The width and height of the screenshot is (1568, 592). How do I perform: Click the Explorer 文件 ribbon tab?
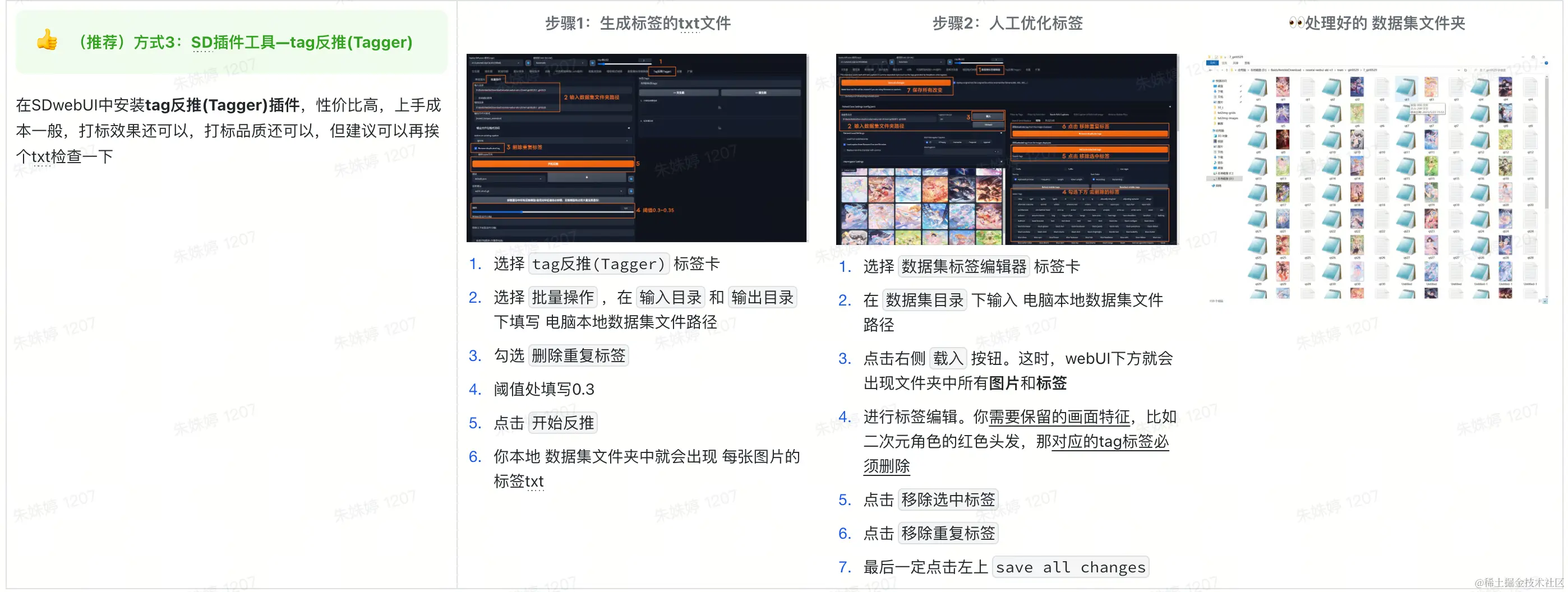click(x=1212, y=63)
